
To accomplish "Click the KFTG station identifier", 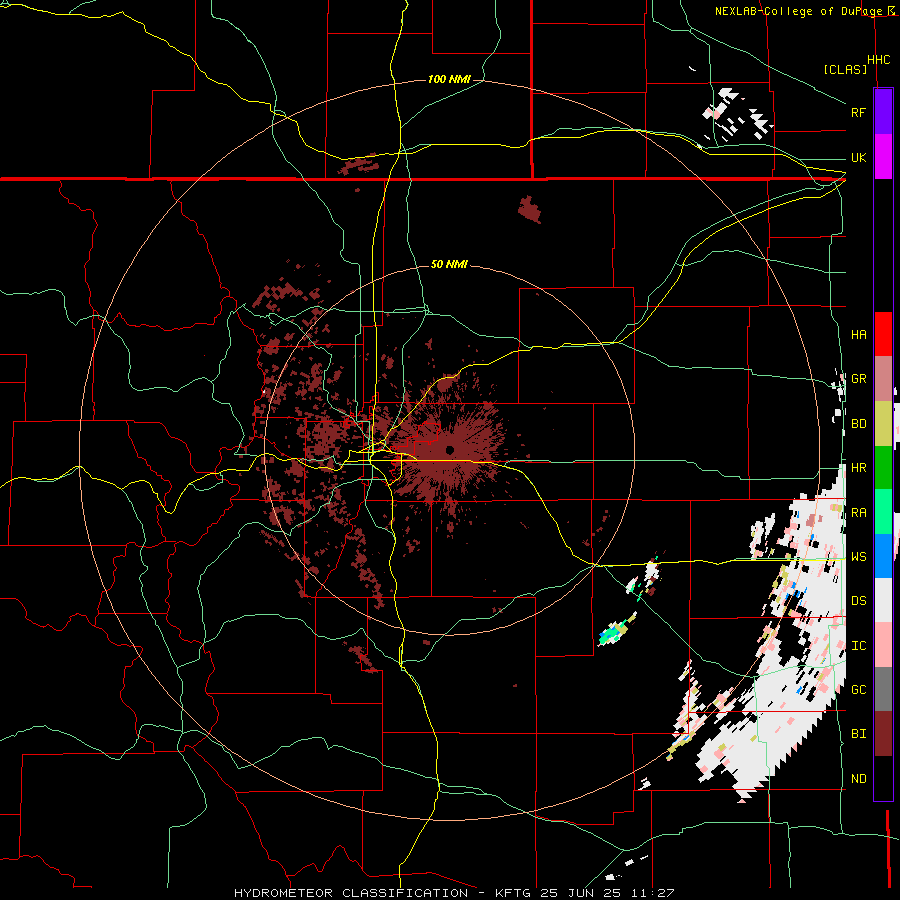I will pyautogui.click(x=510, y=893).
